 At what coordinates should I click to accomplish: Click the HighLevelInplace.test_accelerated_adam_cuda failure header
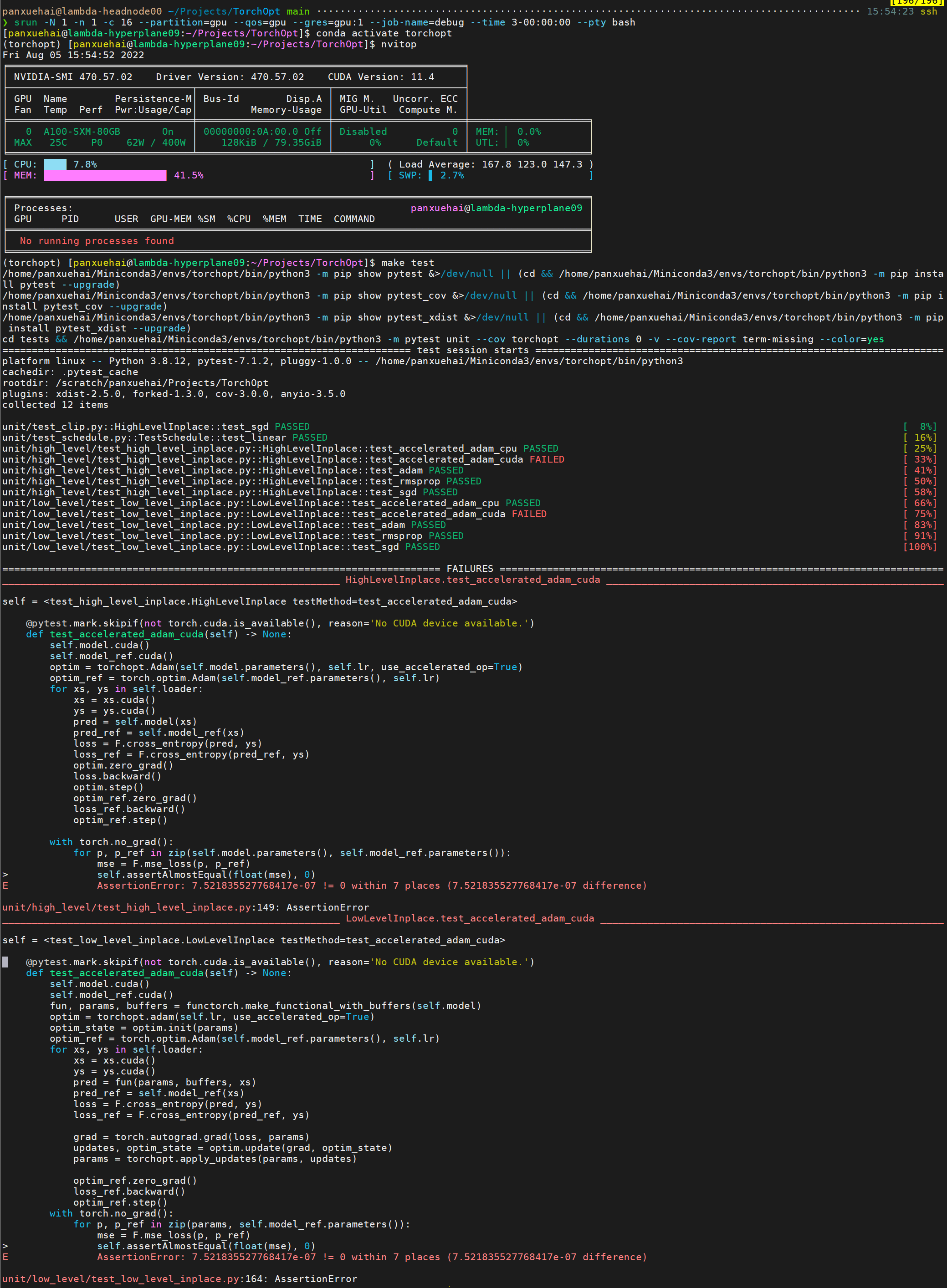pyautogui.click(x=472, y=580)
